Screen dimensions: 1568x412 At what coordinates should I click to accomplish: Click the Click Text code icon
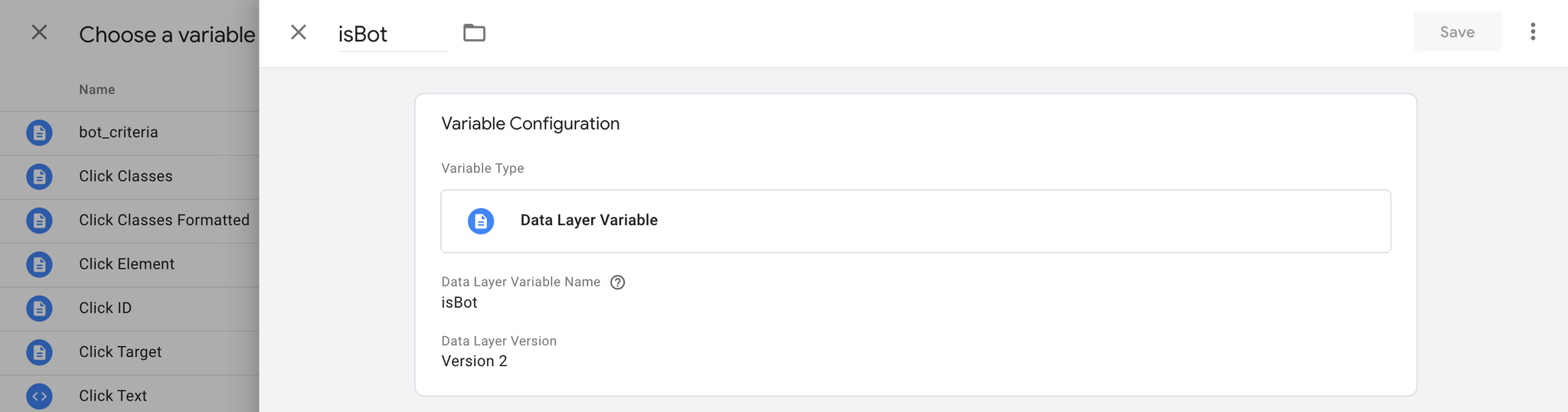coord(39,396)
